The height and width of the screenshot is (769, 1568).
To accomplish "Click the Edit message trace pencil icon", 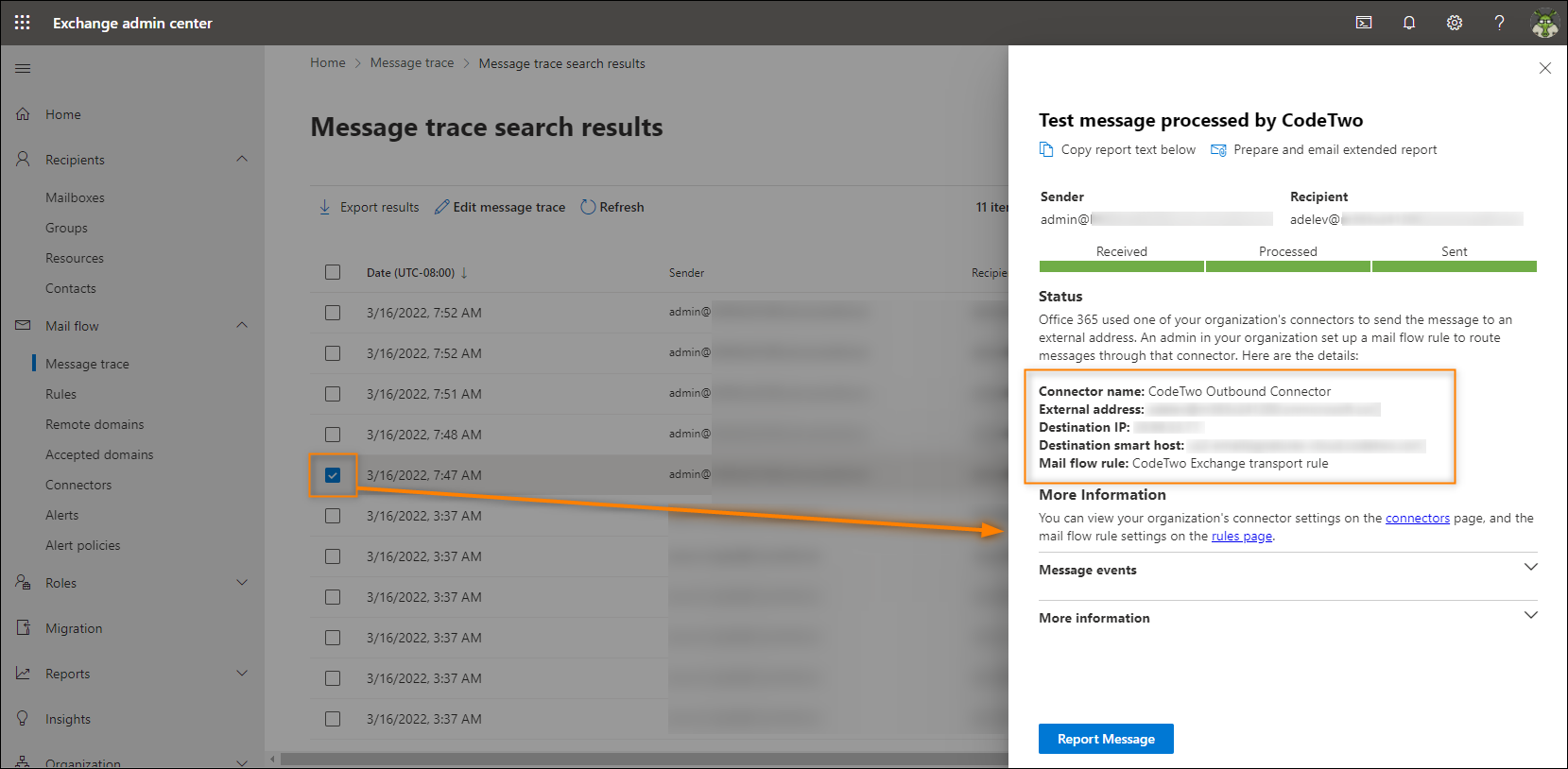I will 441,207.
